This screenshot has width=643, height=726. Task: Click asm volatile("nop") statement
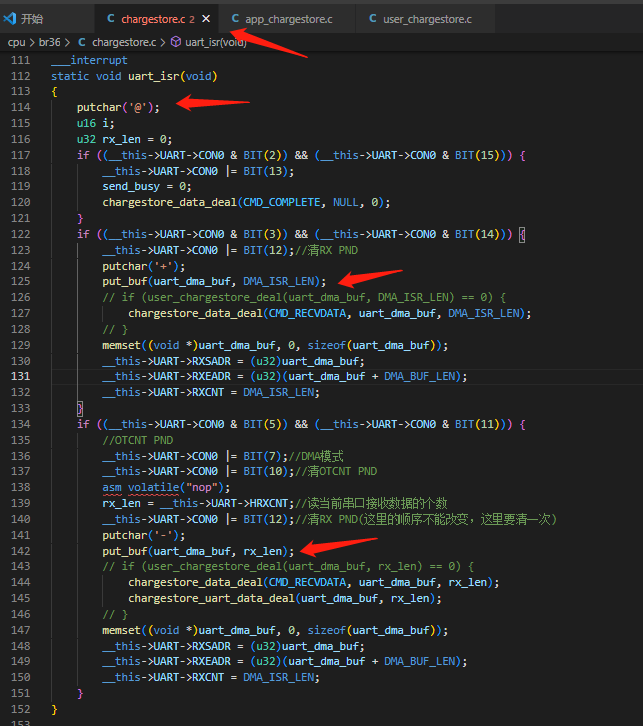coord(166,488)
